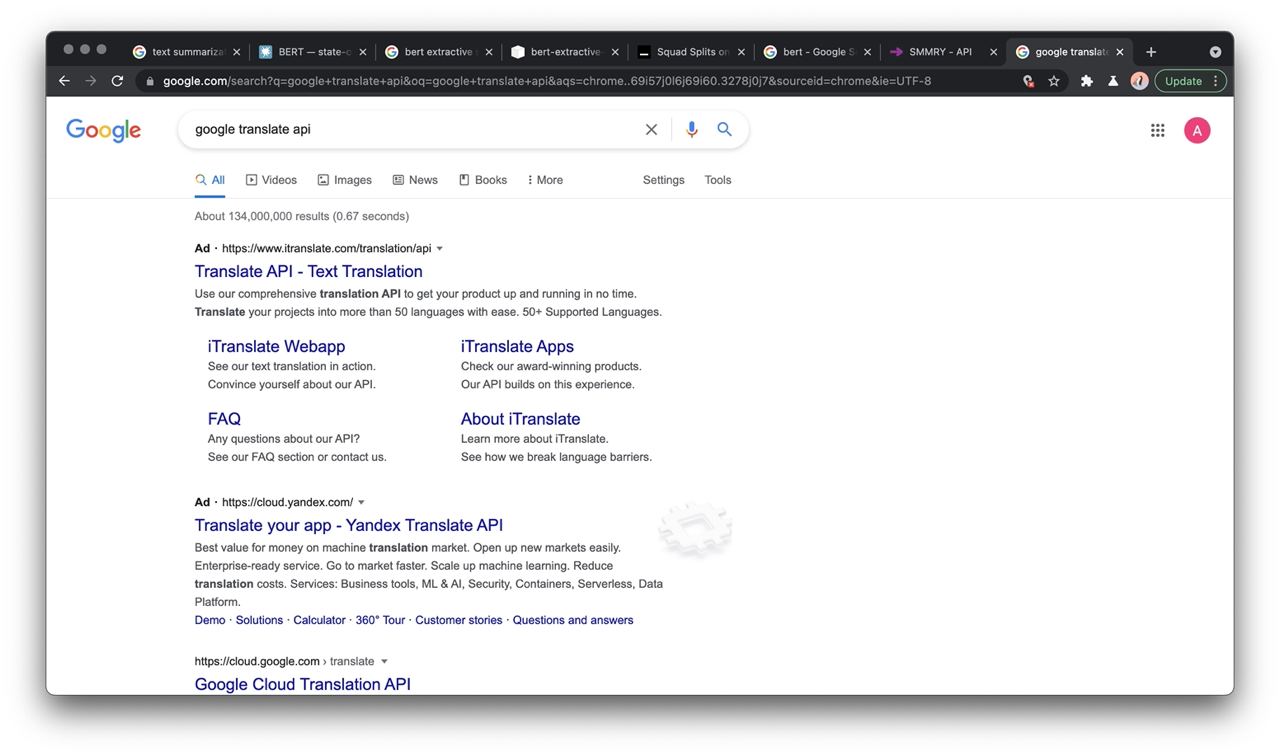The image size is (1280, 756).
Task: Open Yandex Demo link
Action: (x=210, y=620)
